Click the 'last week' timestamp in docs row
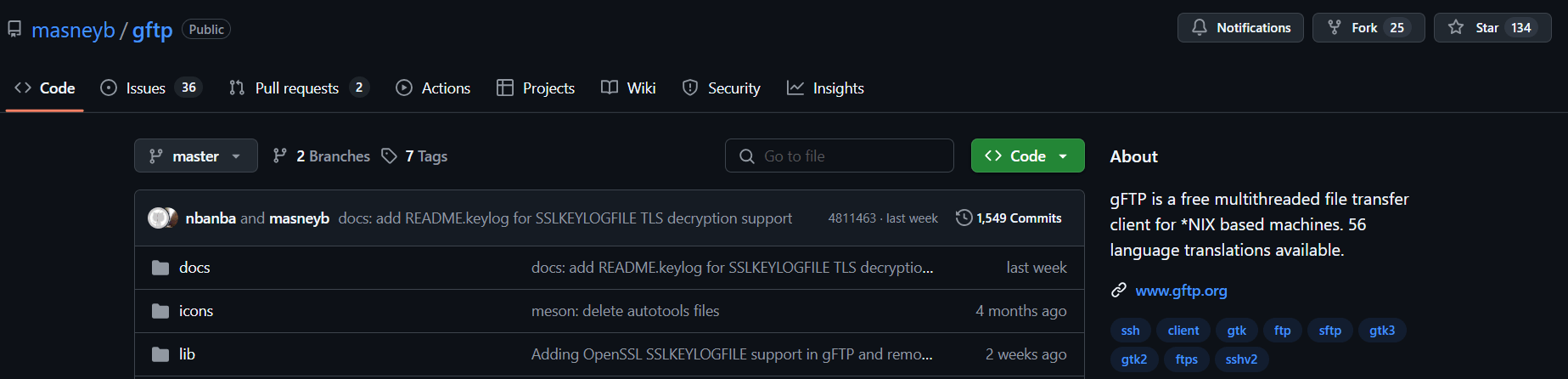 [1037, 268]
